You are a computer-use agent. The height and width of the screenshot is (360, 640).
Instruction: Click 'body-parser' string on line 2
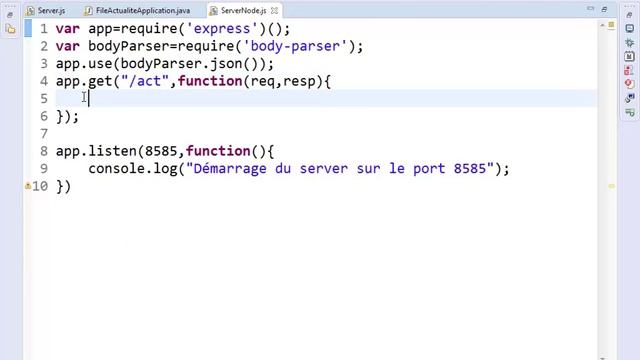point(296,46)
